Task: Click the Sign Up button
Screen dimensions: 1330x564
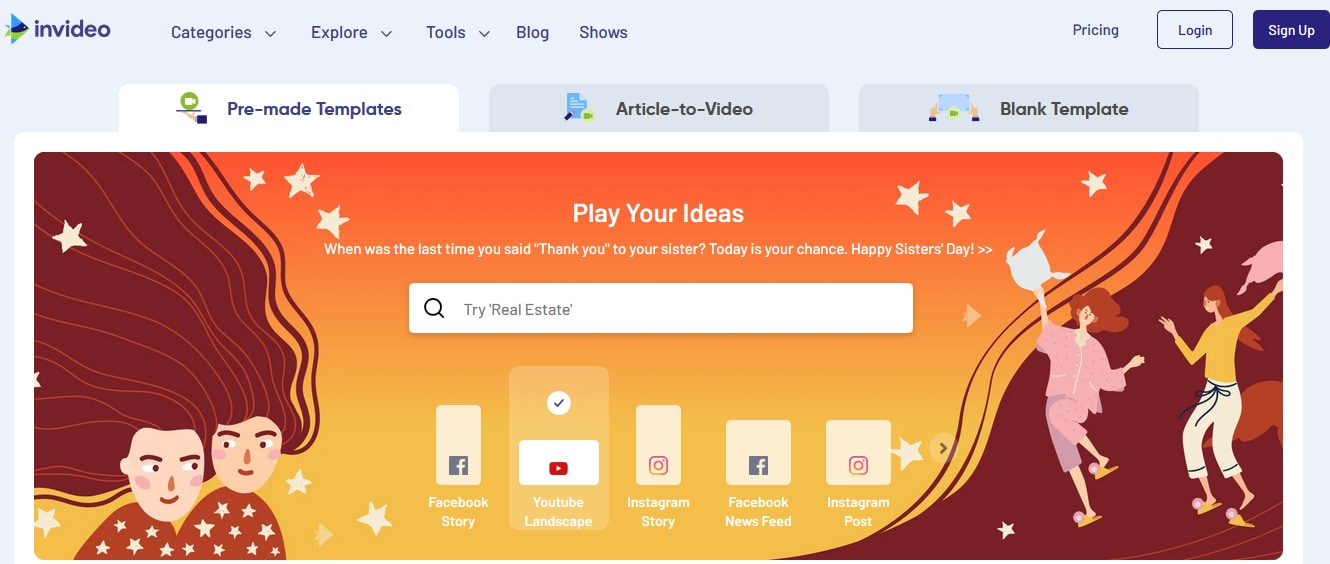Action: [1291, 30]
